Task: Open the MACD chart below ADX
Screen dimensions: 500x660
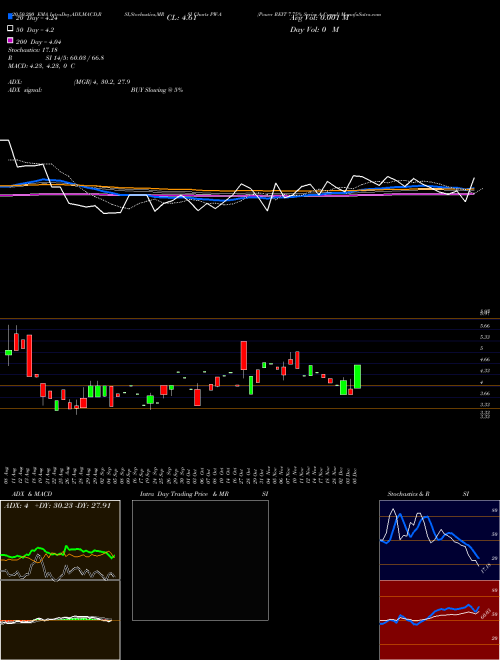Action: point(60,620)
